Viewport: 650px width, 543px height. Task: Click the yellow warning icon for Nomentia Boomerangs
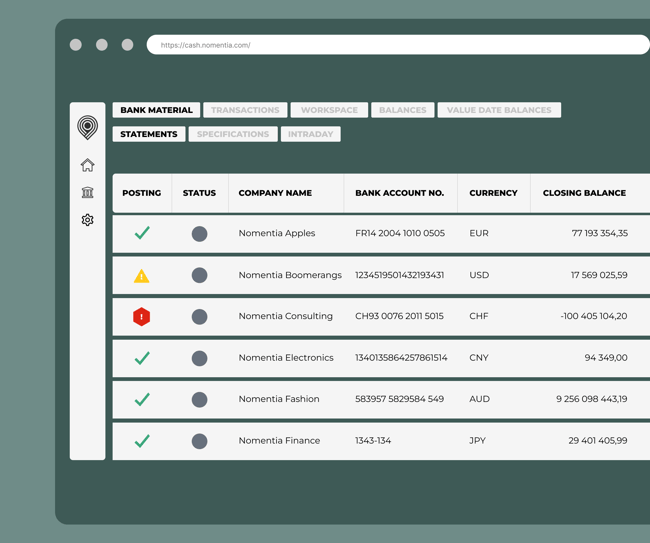[x=142, y=276]
